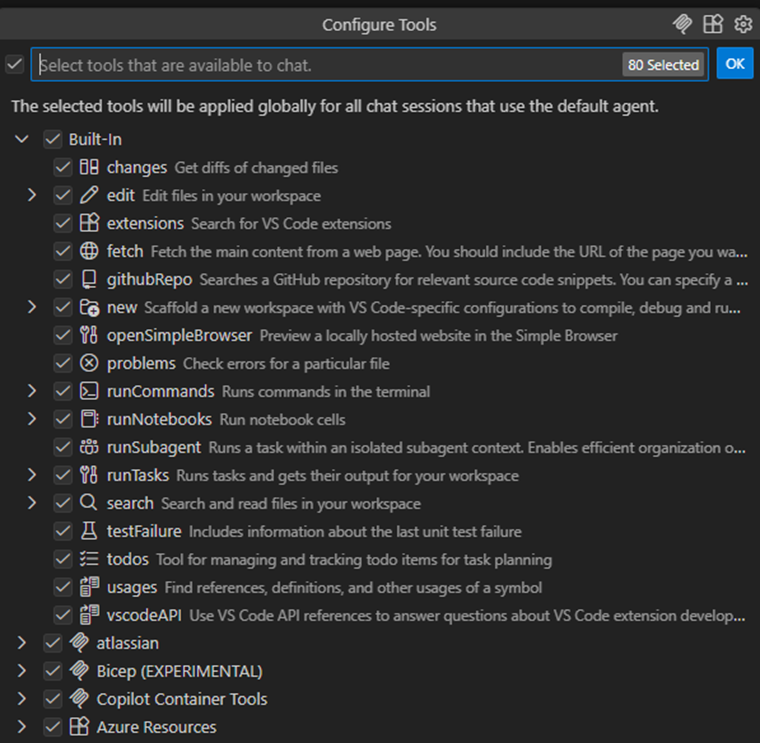The height and width of the screenshot is (743, 760).
Task: Uncheck the Built-In group checkbox
Action: [53, 140]
